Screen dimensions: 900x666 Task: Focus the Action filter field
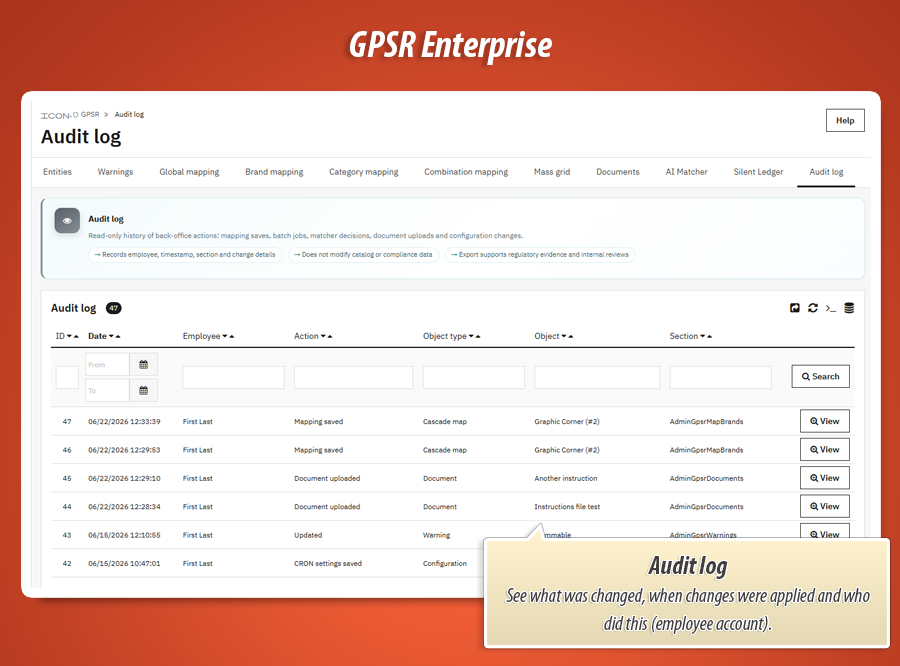pos(354,378)
